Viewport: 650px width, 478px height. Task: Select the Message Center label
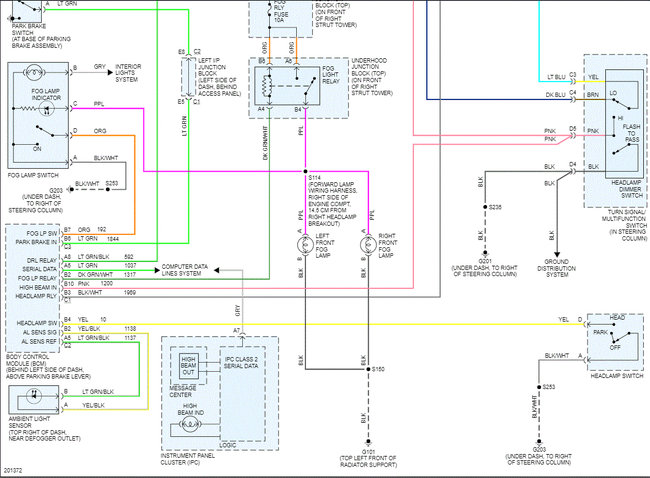click(x=183, y=391)
